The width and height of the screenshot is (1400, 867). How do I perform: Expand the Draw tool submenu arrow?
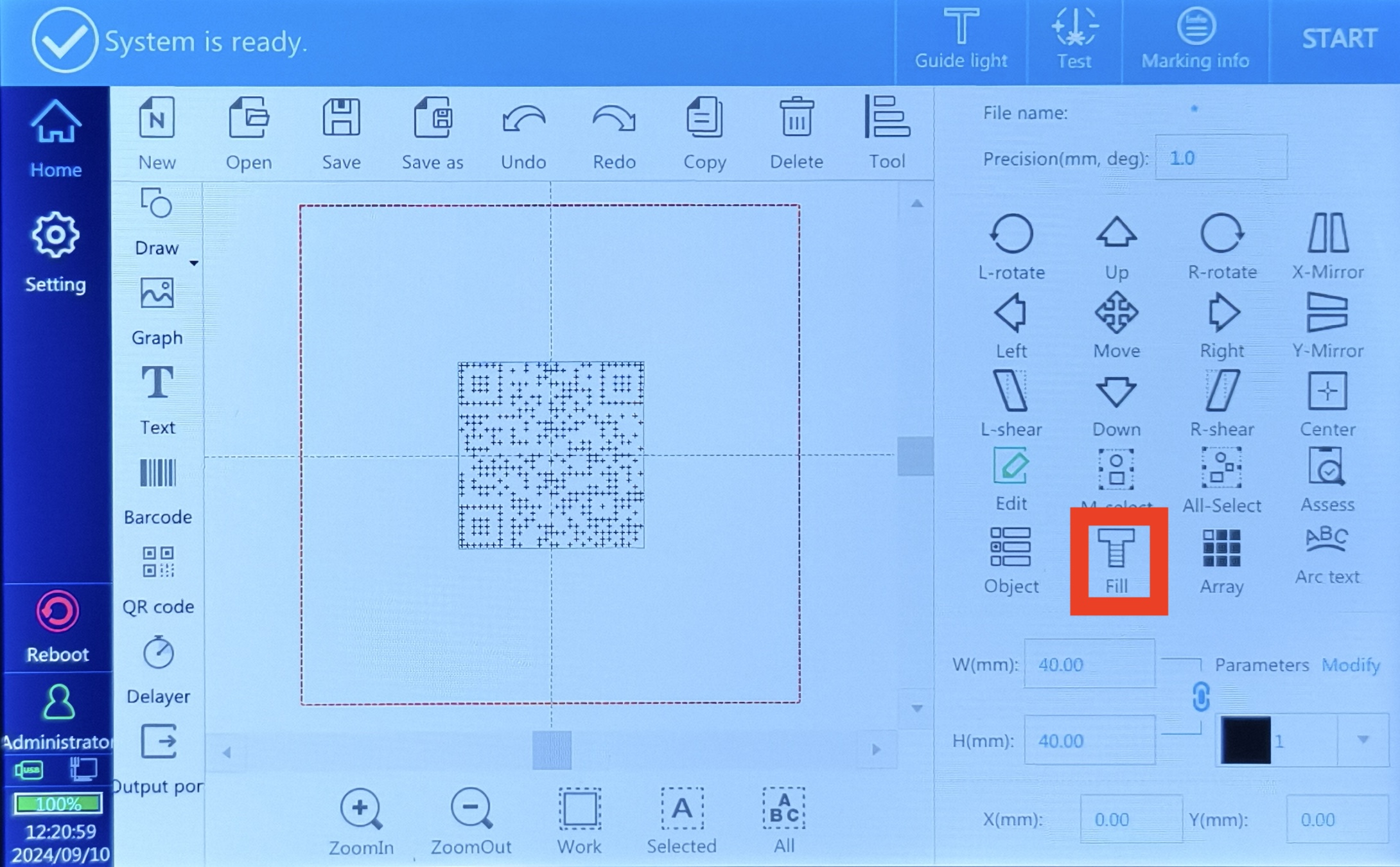coord(193,263)
